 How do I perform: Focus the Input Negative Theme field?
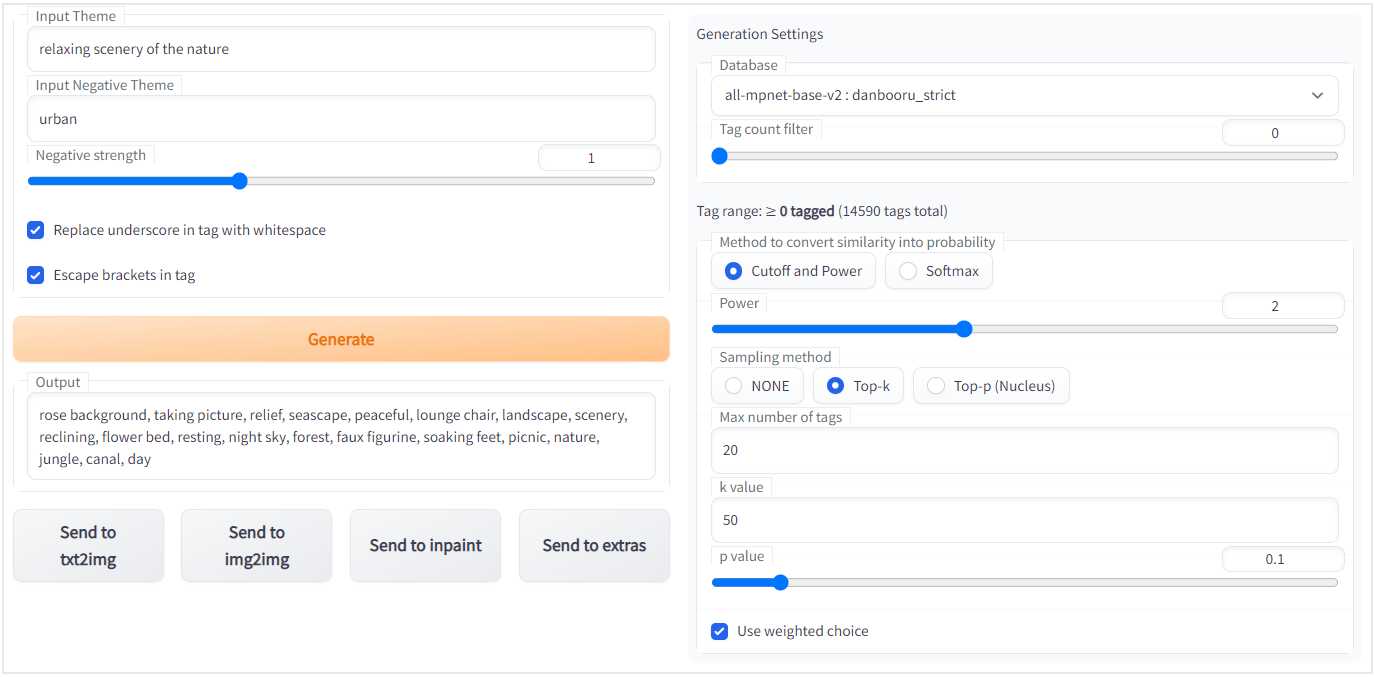(341, 119)
